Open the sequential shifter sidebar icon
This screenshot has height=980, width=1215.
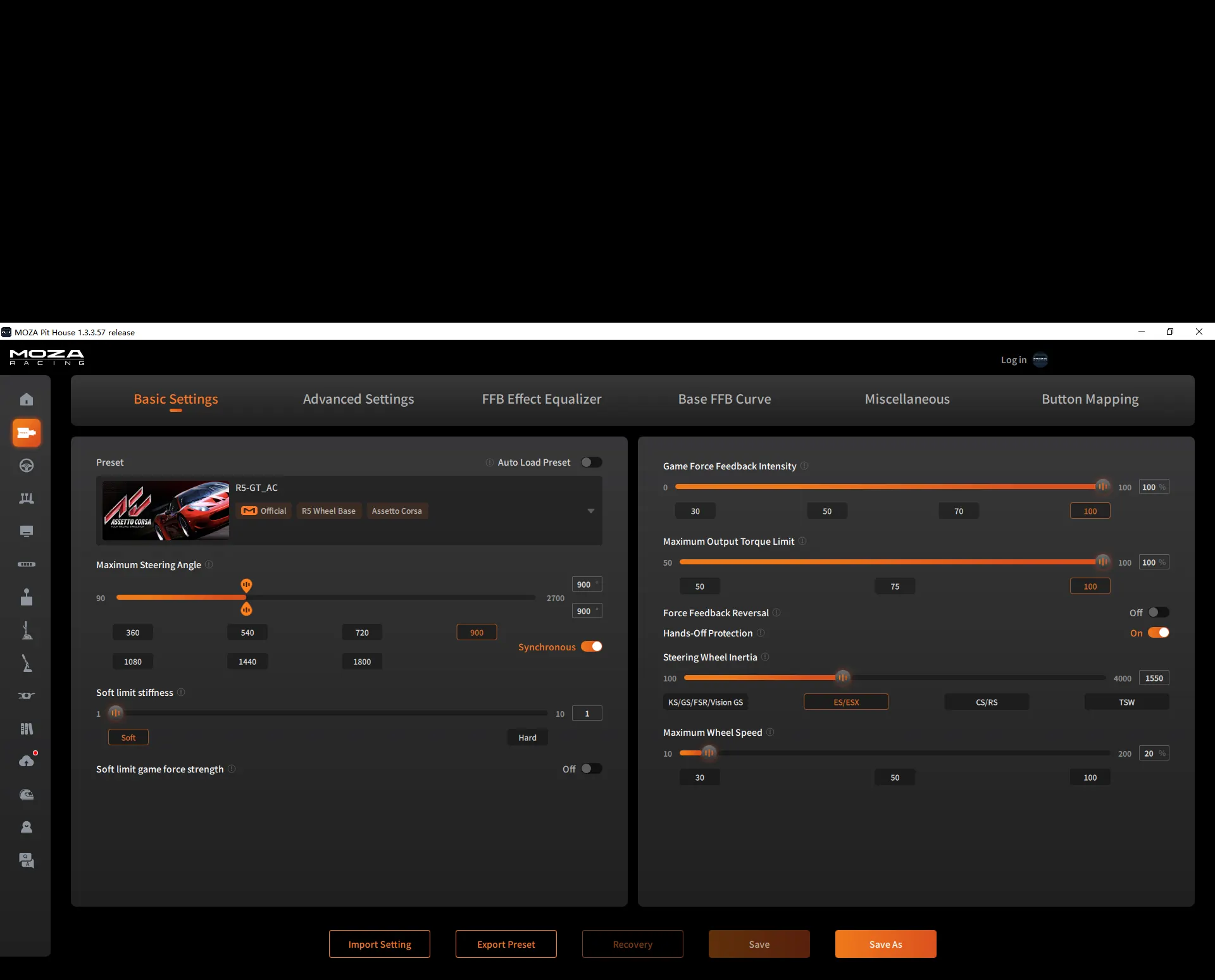tap(27, 630)
